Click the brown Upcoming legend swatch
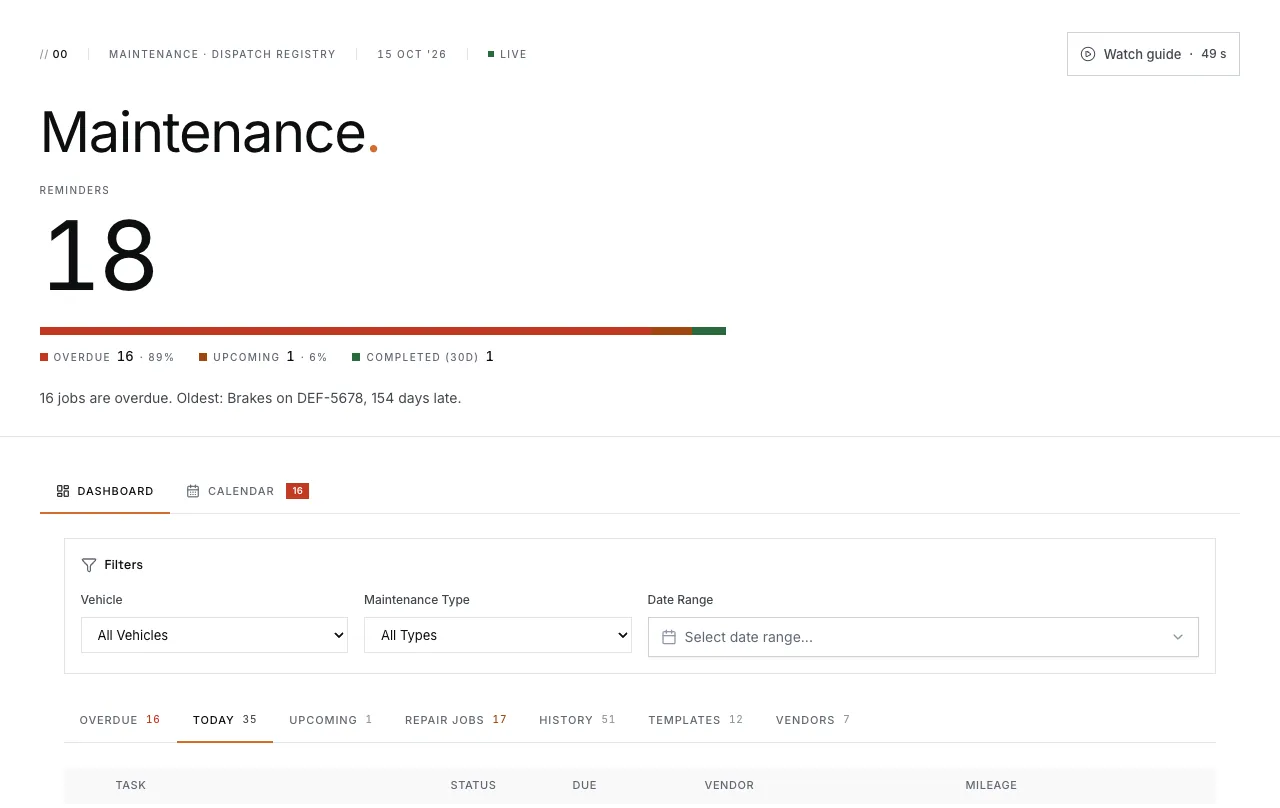 (x=203, y=357)
